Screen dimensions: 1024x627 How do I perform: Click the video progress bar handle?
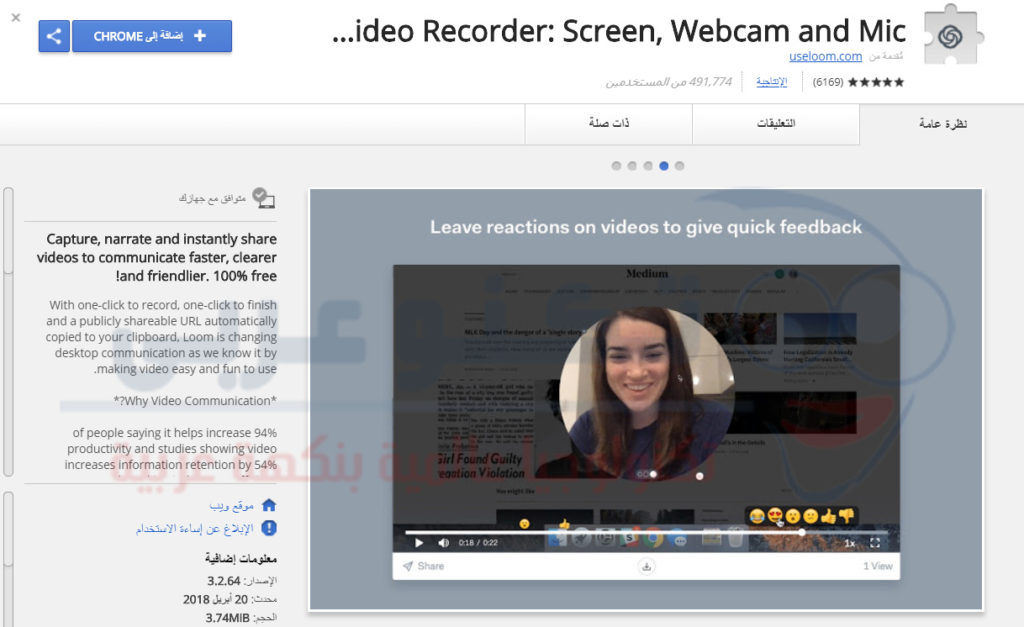801,532
